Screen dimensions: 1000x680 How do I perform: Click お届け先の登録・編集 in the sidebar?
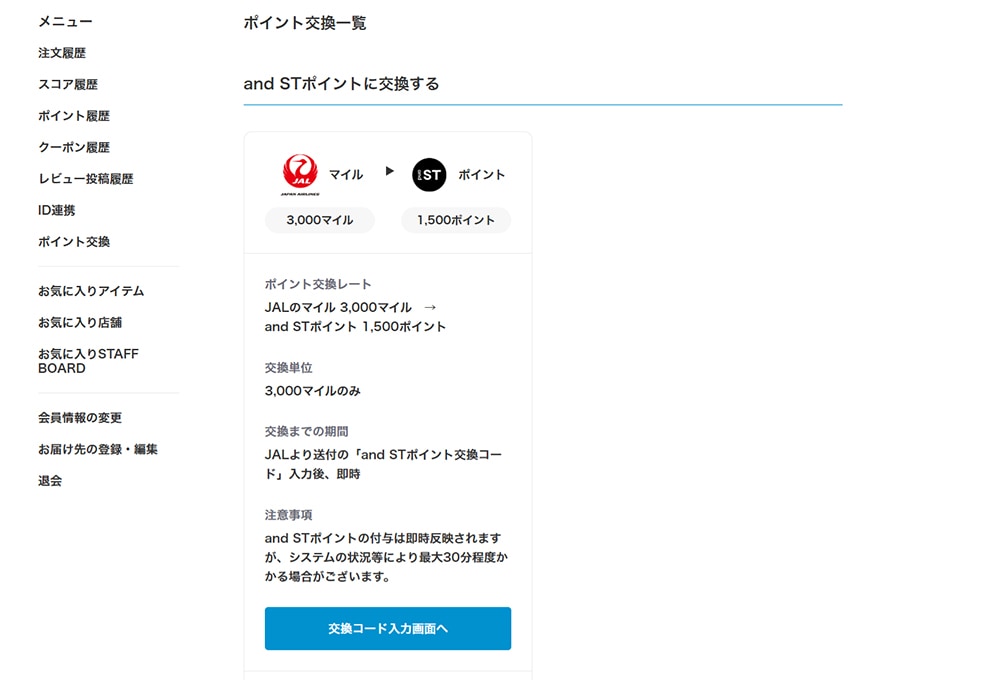98,449
